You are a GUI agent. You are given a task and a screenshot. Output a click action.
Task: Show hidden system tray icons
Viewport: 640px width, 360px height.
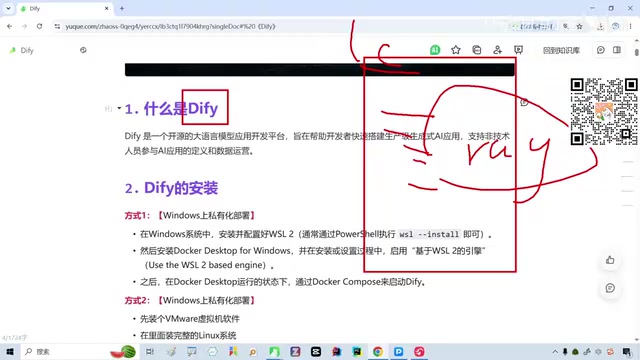pyautogui.click(x=555, y=351)
